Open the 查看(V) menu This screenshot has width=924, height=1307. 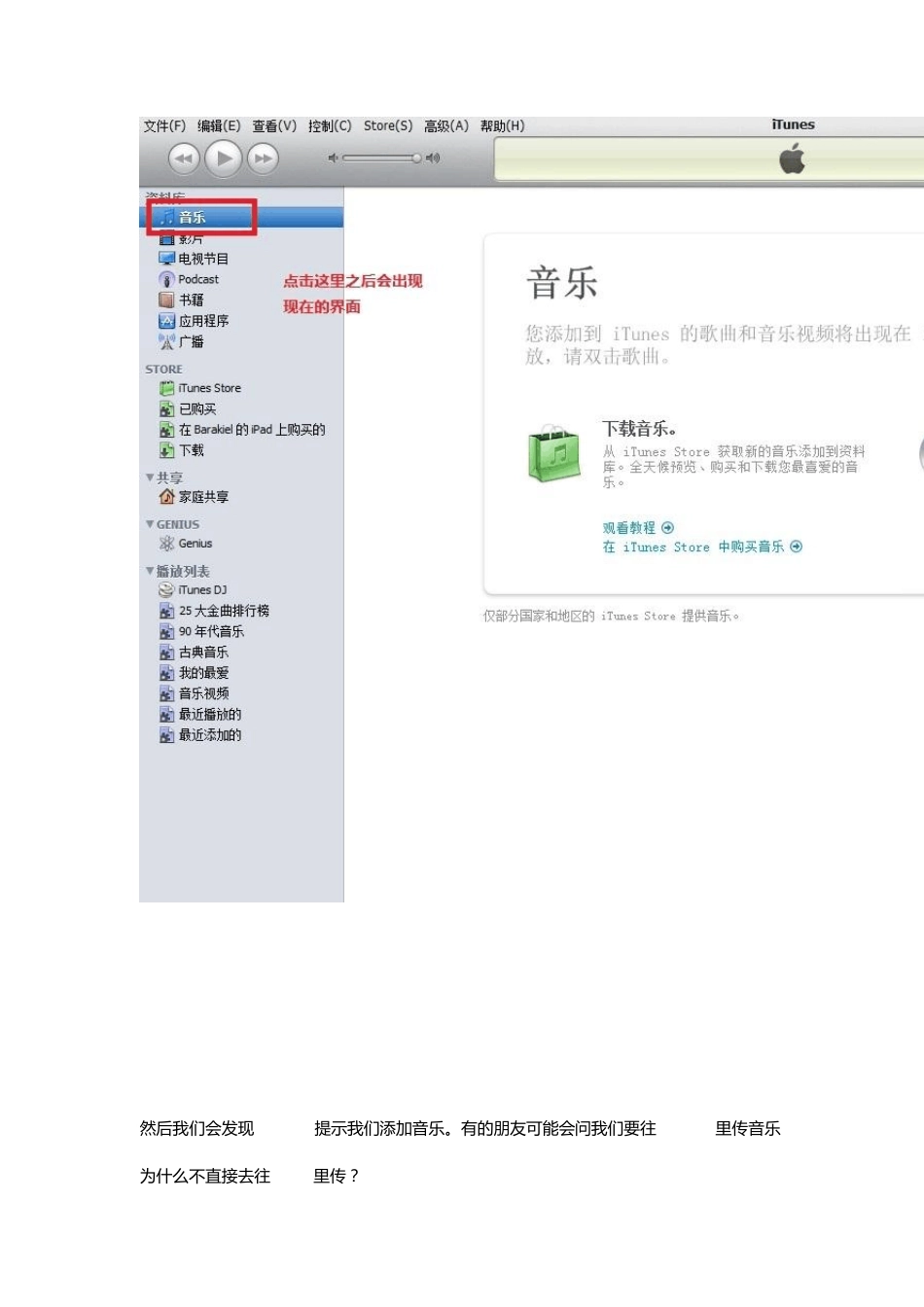274,125
